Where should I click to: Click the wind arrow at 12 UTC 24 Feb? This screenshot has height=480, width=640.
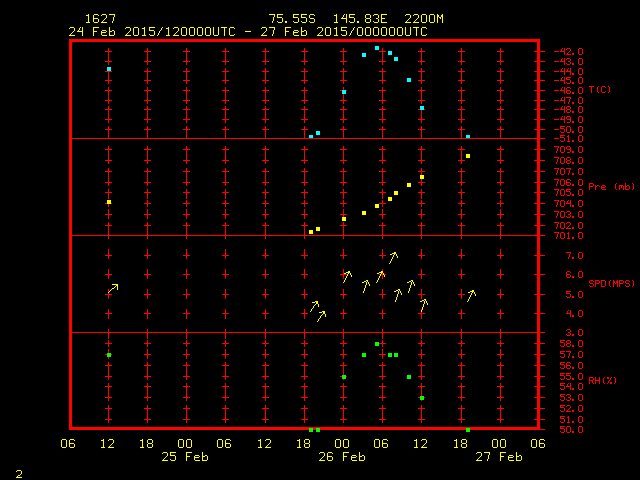pyautogui.click(x=113, y=289)
